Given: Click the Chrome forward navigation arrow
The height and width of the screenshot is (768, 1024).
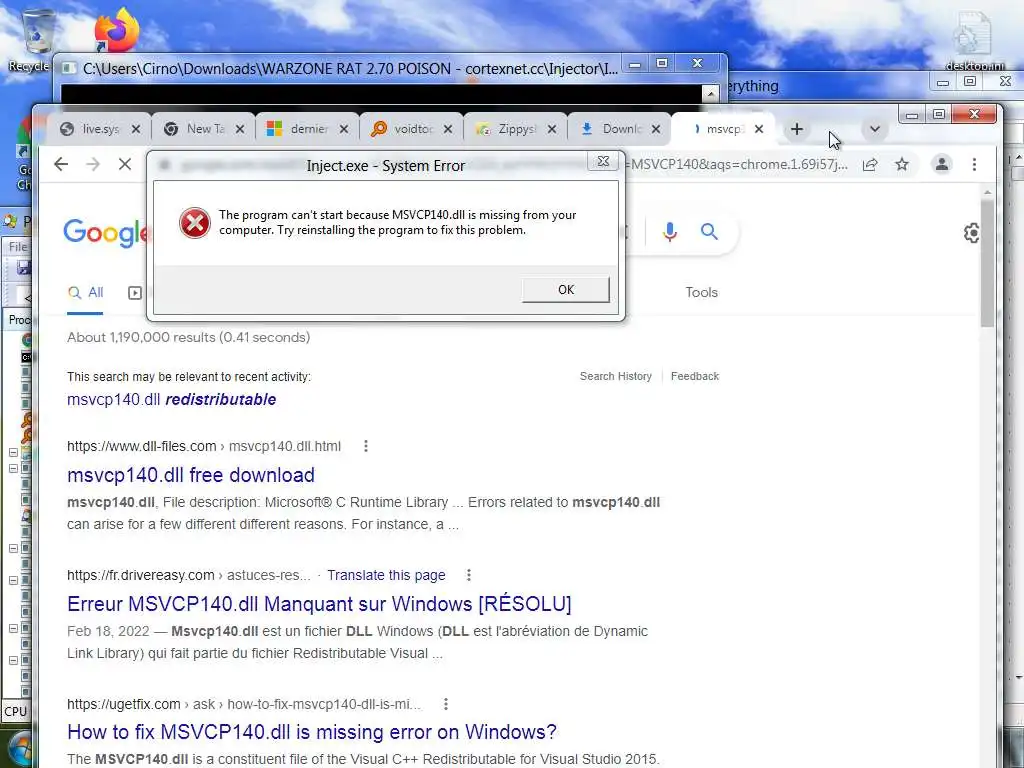Looking at the screenshot, I should (x=93, y=164).
